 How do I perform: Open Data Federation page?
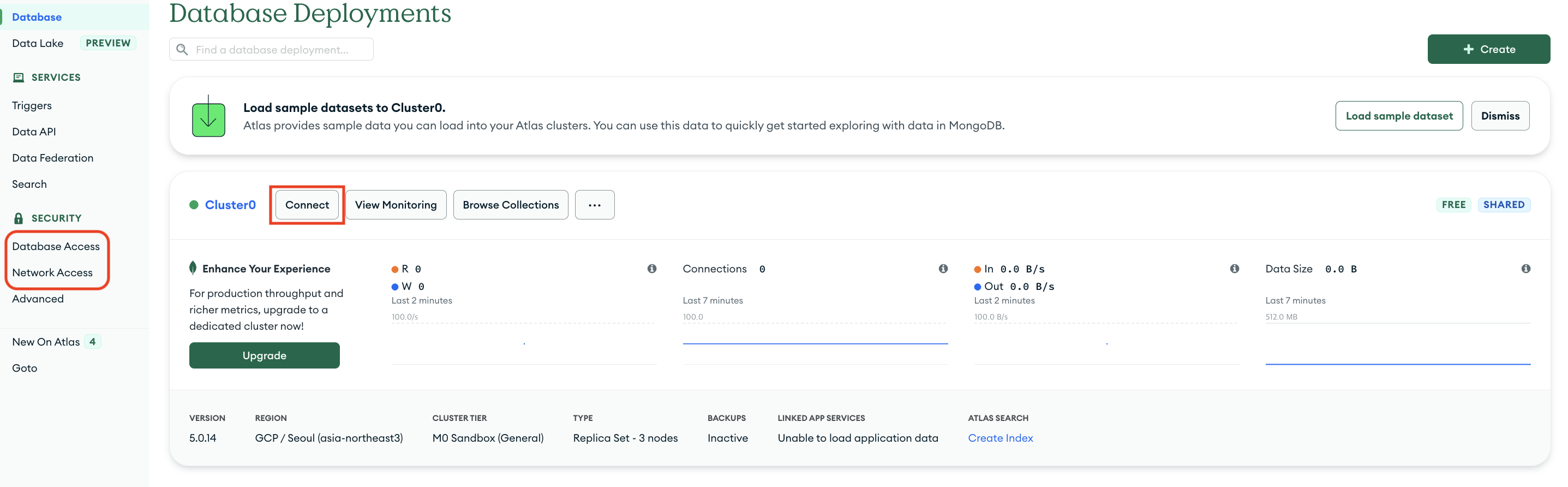tap(53, 158)
